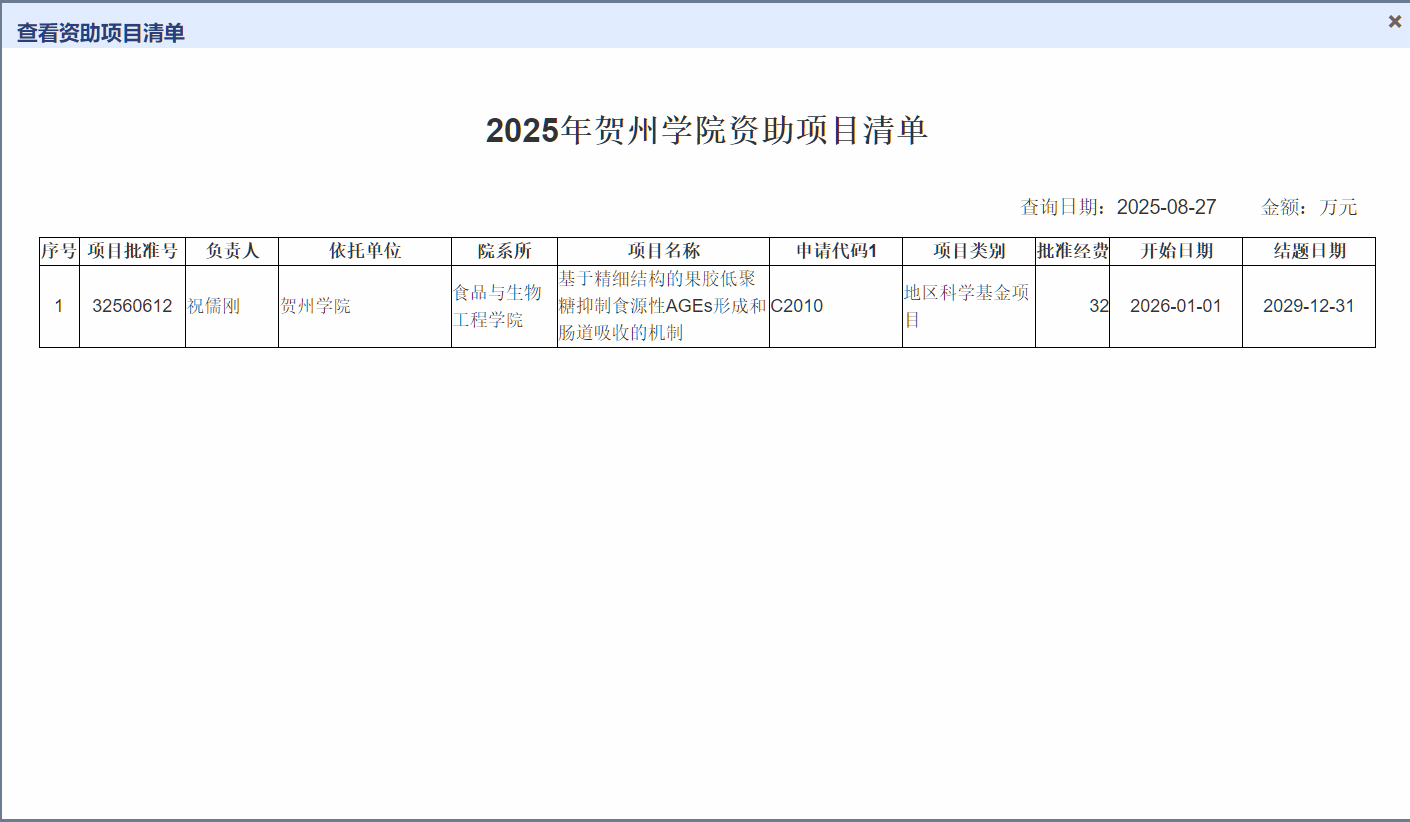
Task: Close the 查看资助项目清单 dialog
Action: [x=1395, y=21]
